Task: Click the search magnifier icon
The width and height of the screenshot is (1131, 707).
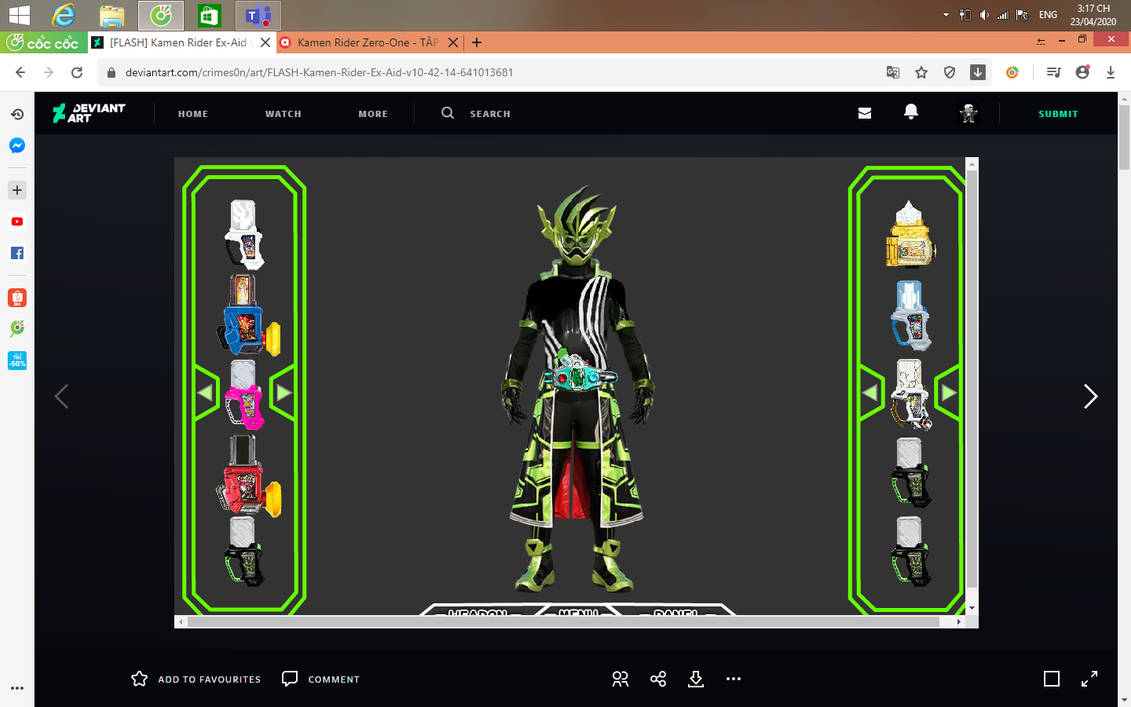Action: tap(448, 113)
